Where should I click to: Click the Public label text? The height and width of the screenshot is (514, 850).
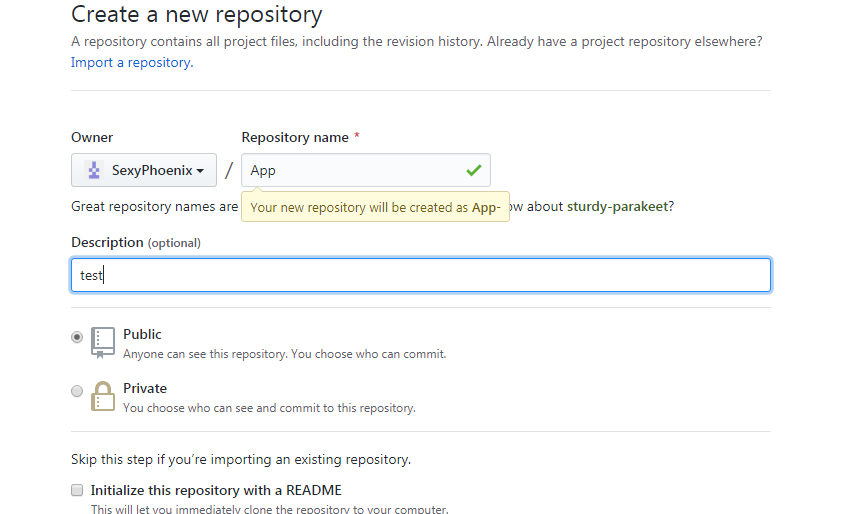pos(142,334)
